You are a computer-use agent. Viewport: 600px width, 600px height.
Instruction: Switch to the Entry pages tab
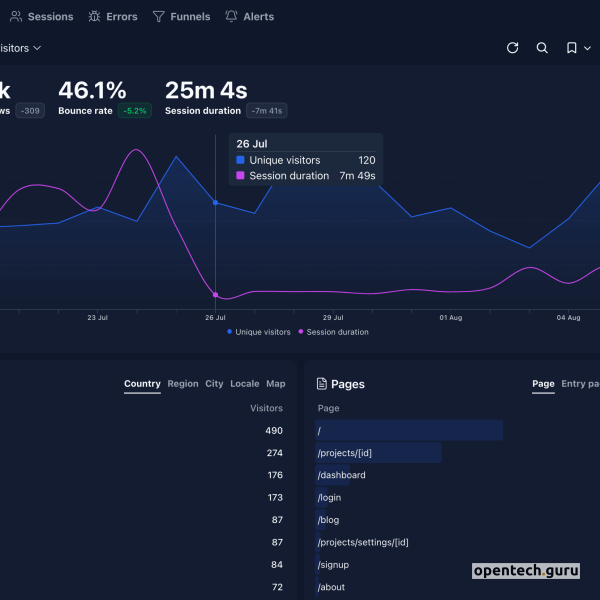click(x=580, y=384)
